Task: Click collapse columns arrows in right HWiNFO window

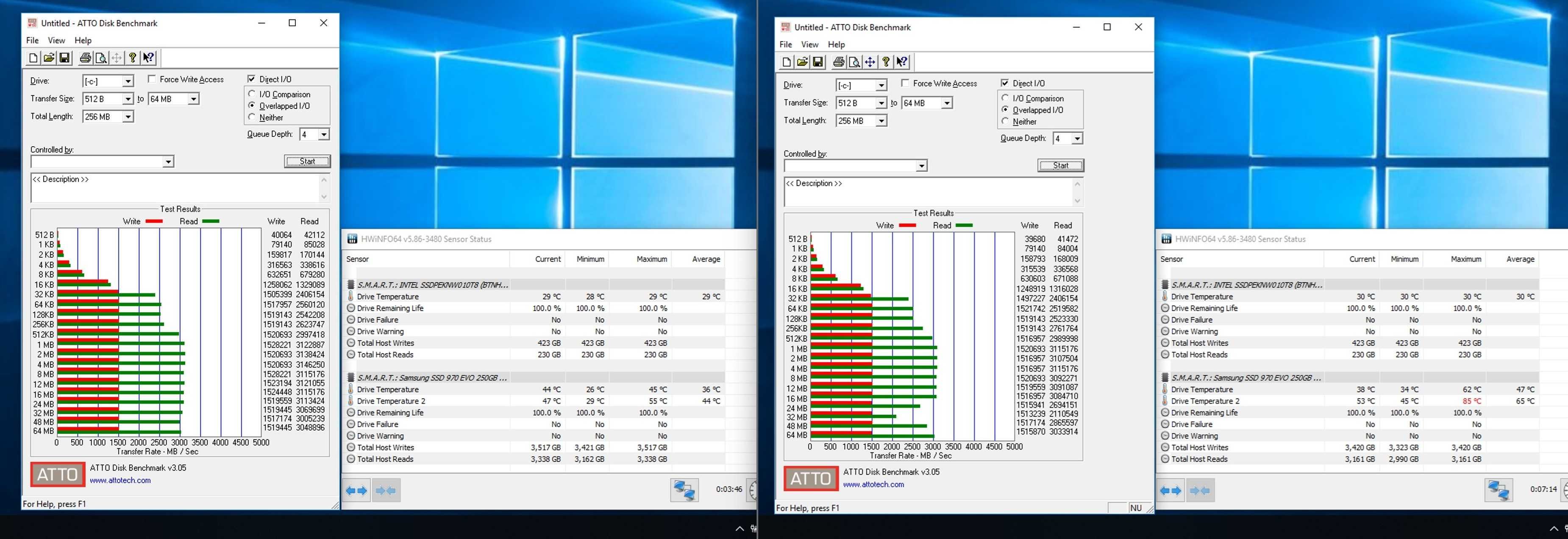Action: 1200,490
